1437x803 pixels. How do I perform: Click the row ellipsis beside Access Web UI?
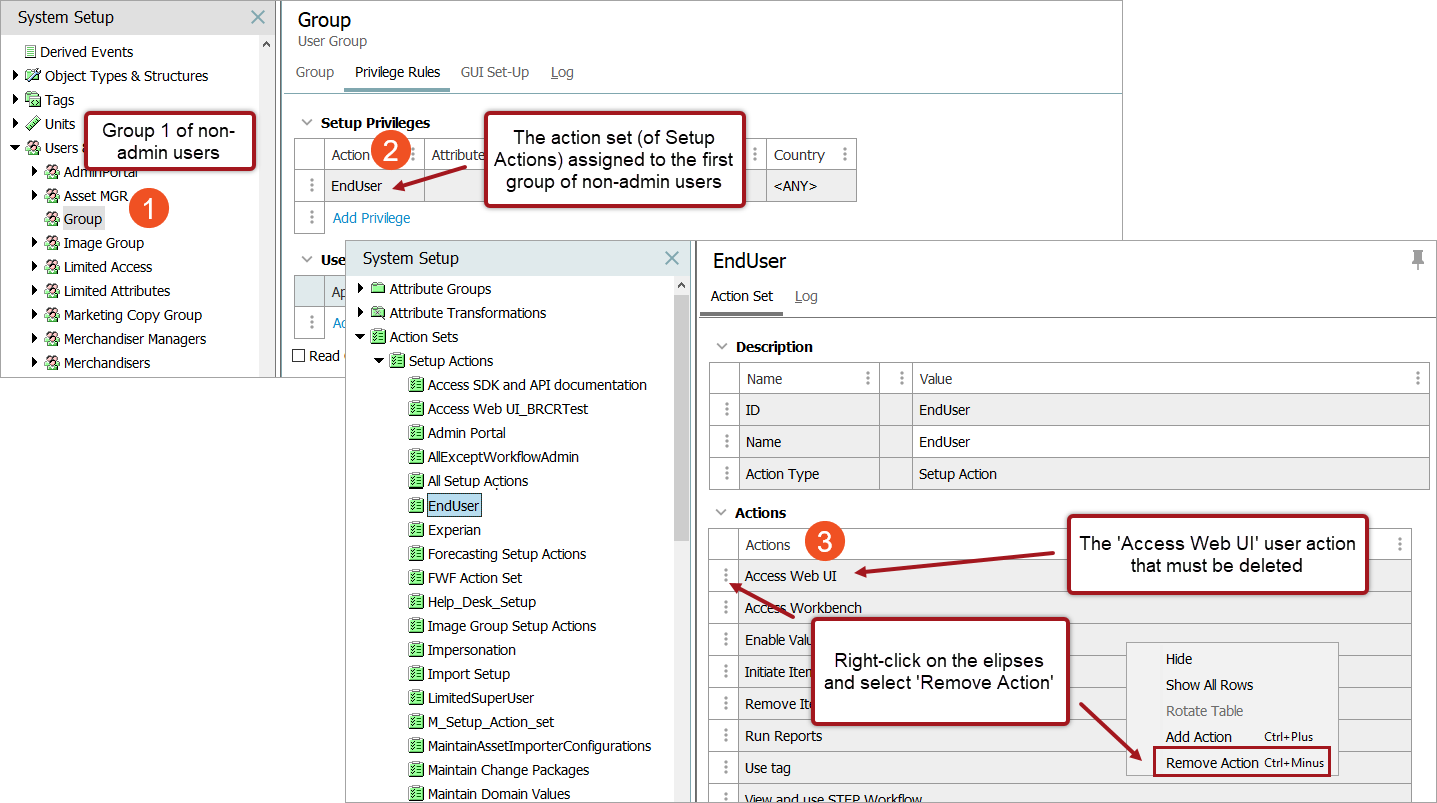[x=727, y=576]
